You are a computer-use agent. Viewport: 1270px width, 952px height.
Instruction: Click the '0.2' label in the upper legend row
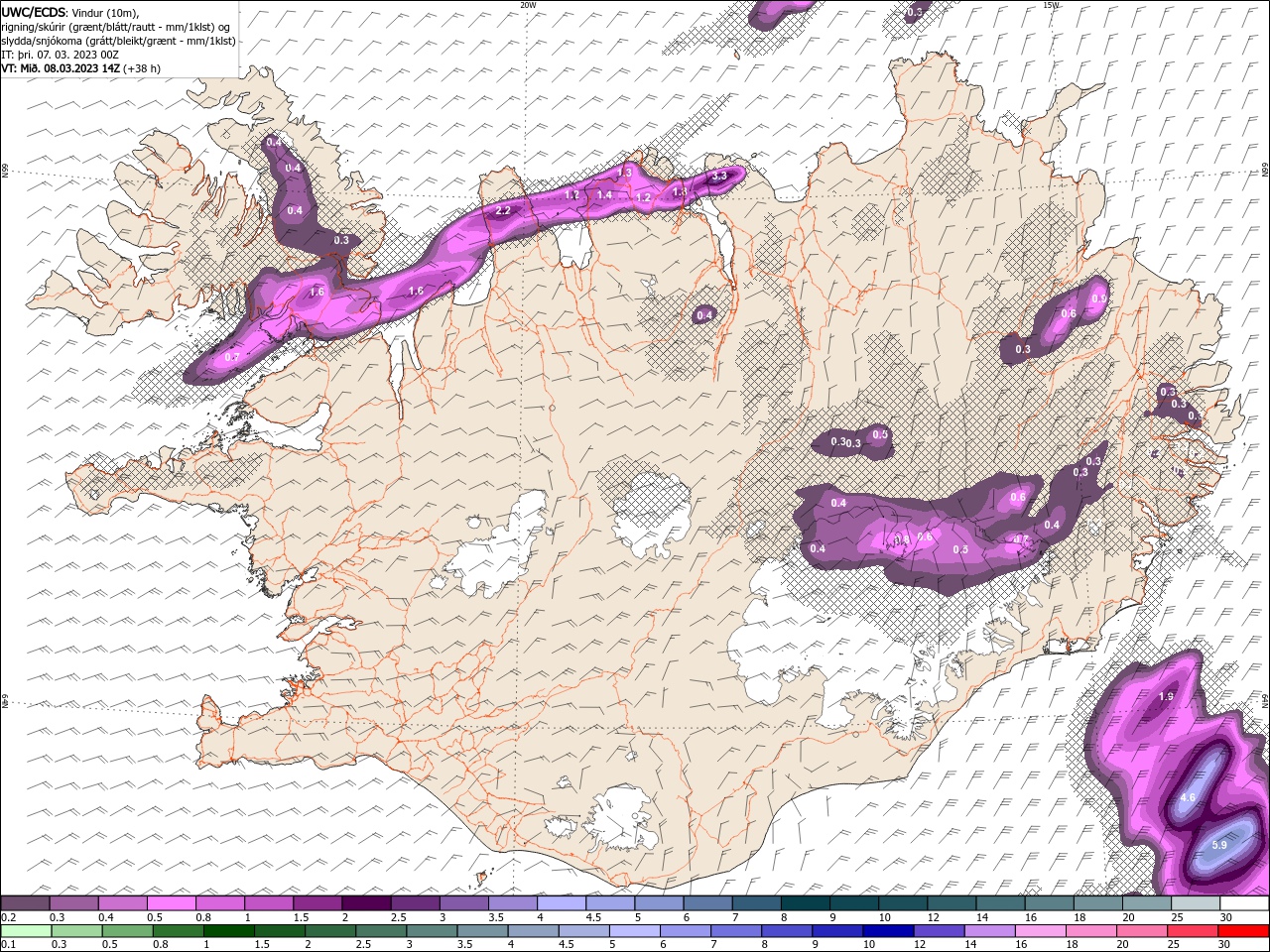point(7,917)
